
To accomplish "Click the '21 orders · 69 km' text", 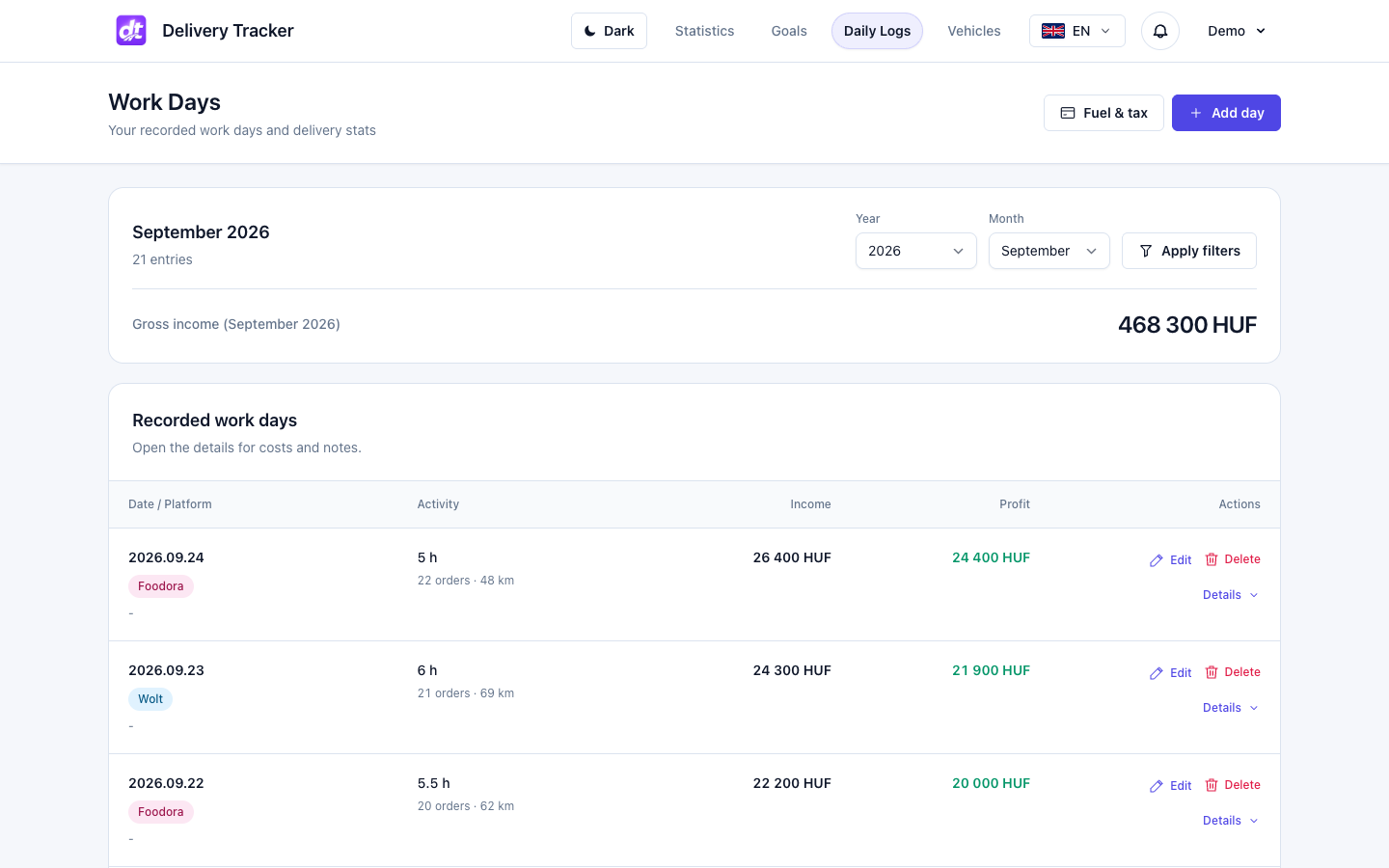I will point(466,693).
